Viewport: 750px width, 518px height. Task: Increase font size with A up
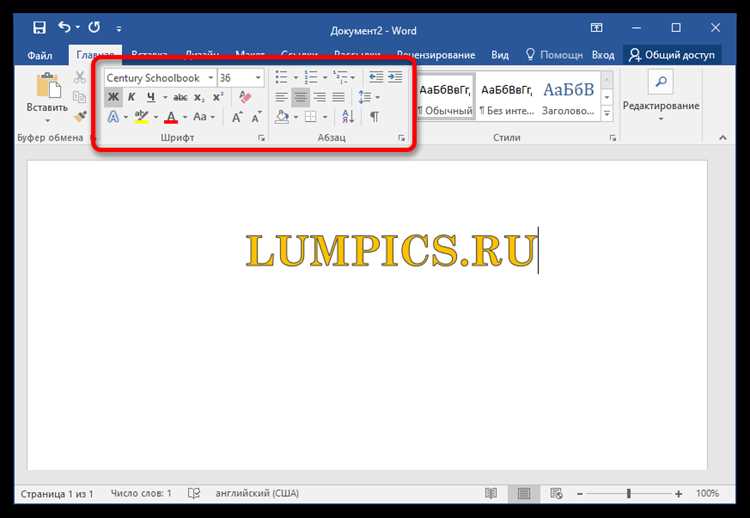pos(237,117)
